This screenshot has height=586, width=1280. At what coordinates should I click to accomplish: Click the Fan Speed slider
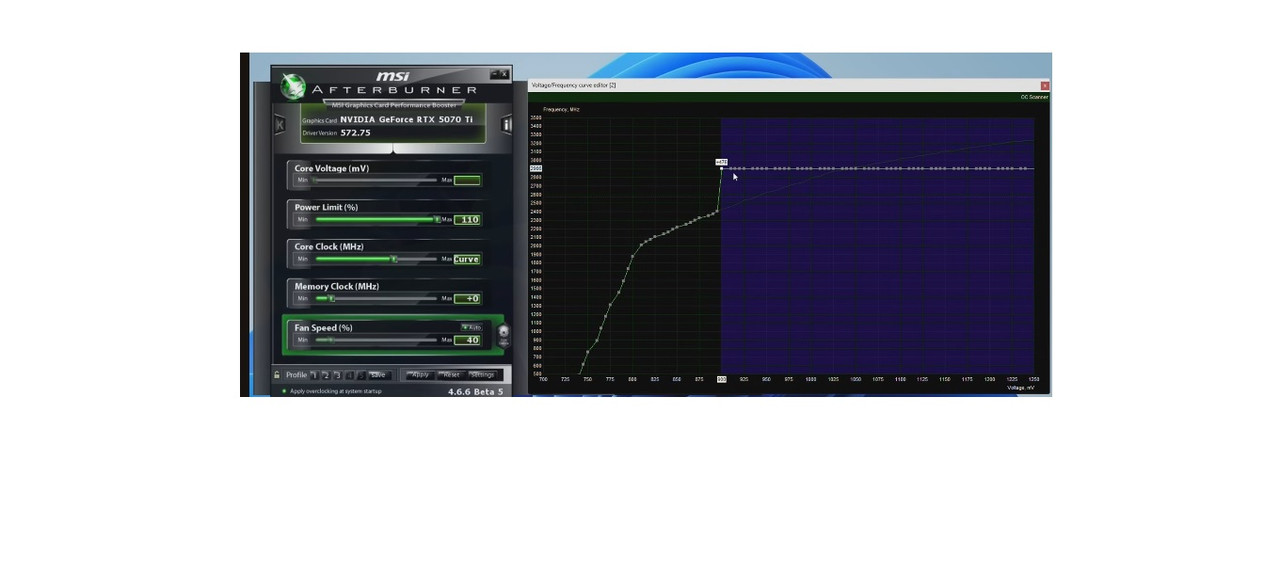376,340
